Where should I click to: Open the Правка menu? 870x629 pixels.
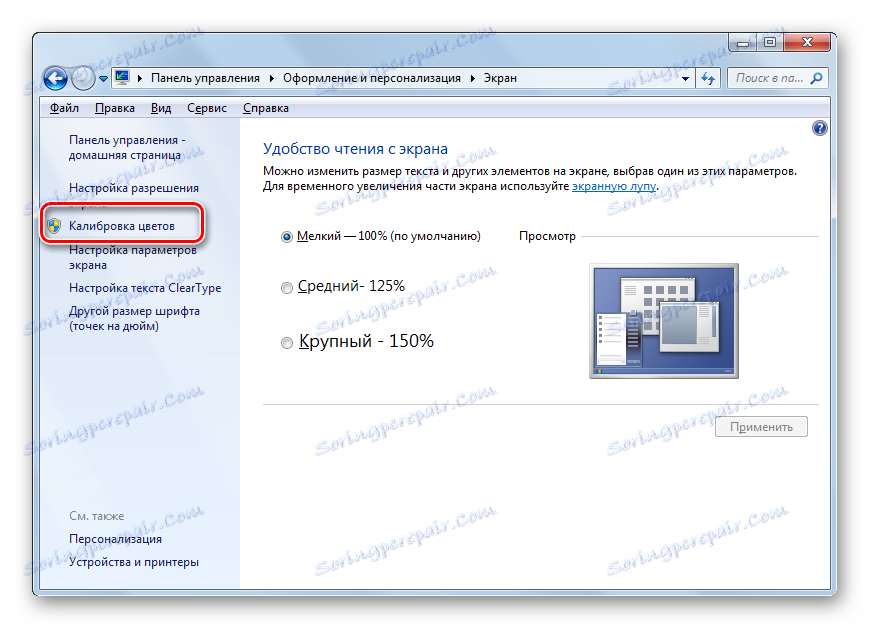pos(115,108)
